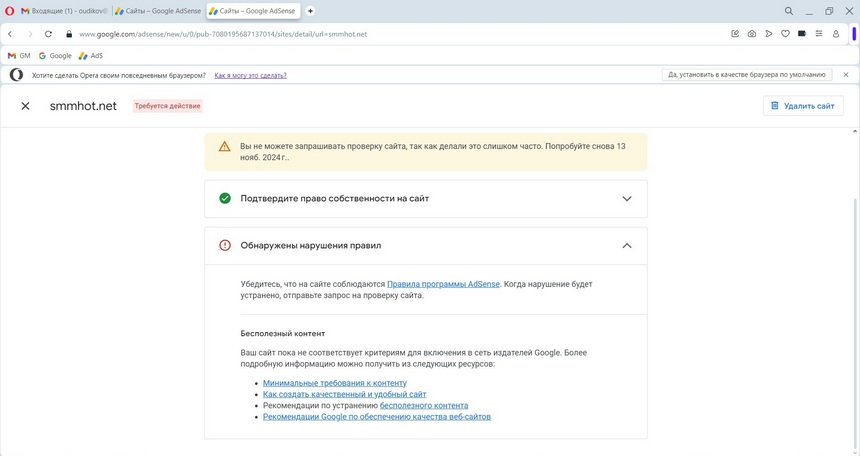Go back to the previous page
The image size is (860, 456).
point(10,33)
